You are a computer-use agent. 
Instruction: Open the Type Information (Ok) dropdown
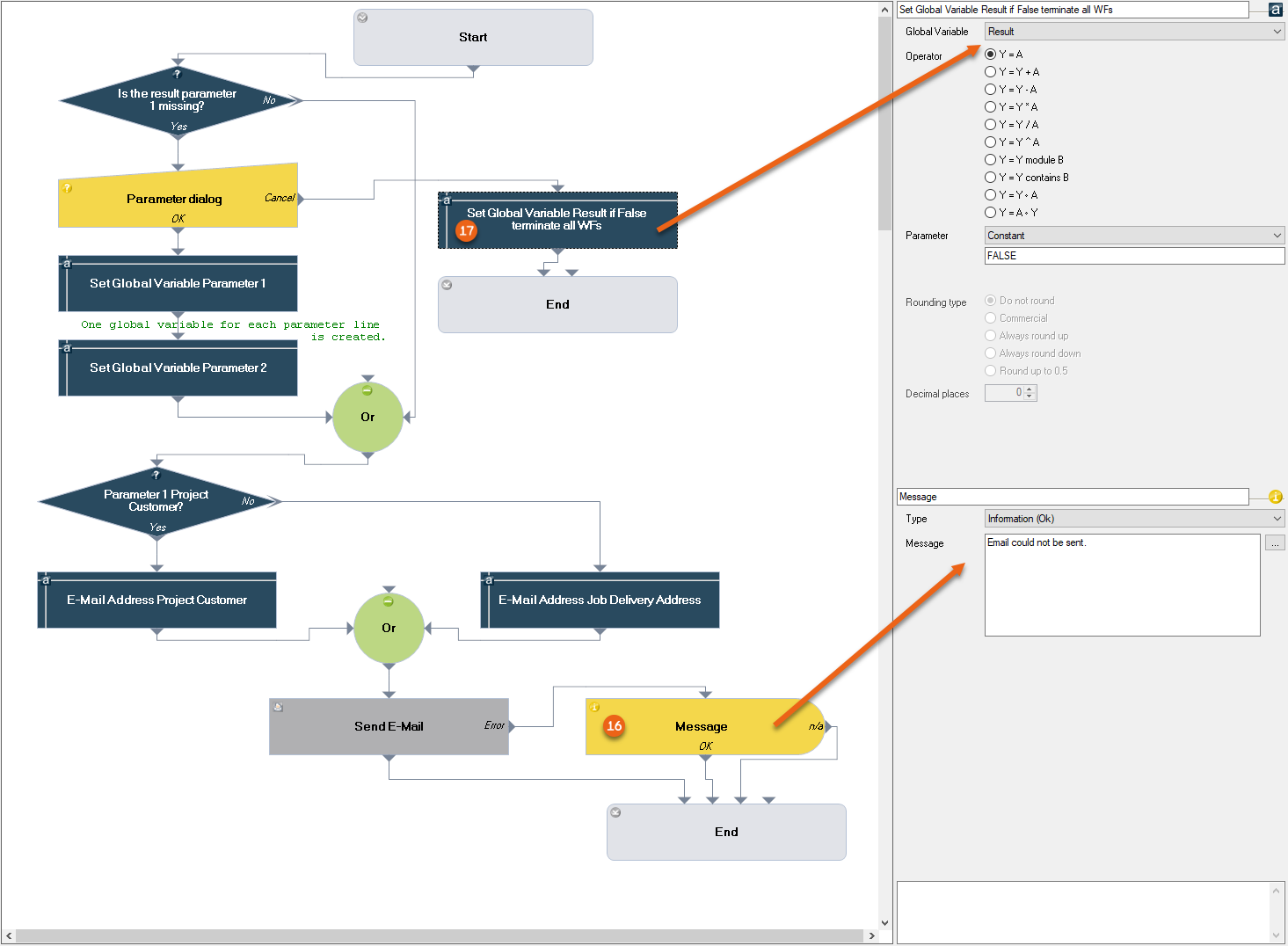click(1133, 519)
